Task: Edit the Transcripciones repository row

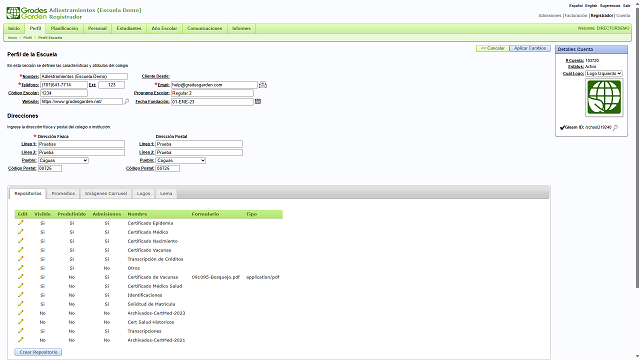Action: click(x=20, y=331)
